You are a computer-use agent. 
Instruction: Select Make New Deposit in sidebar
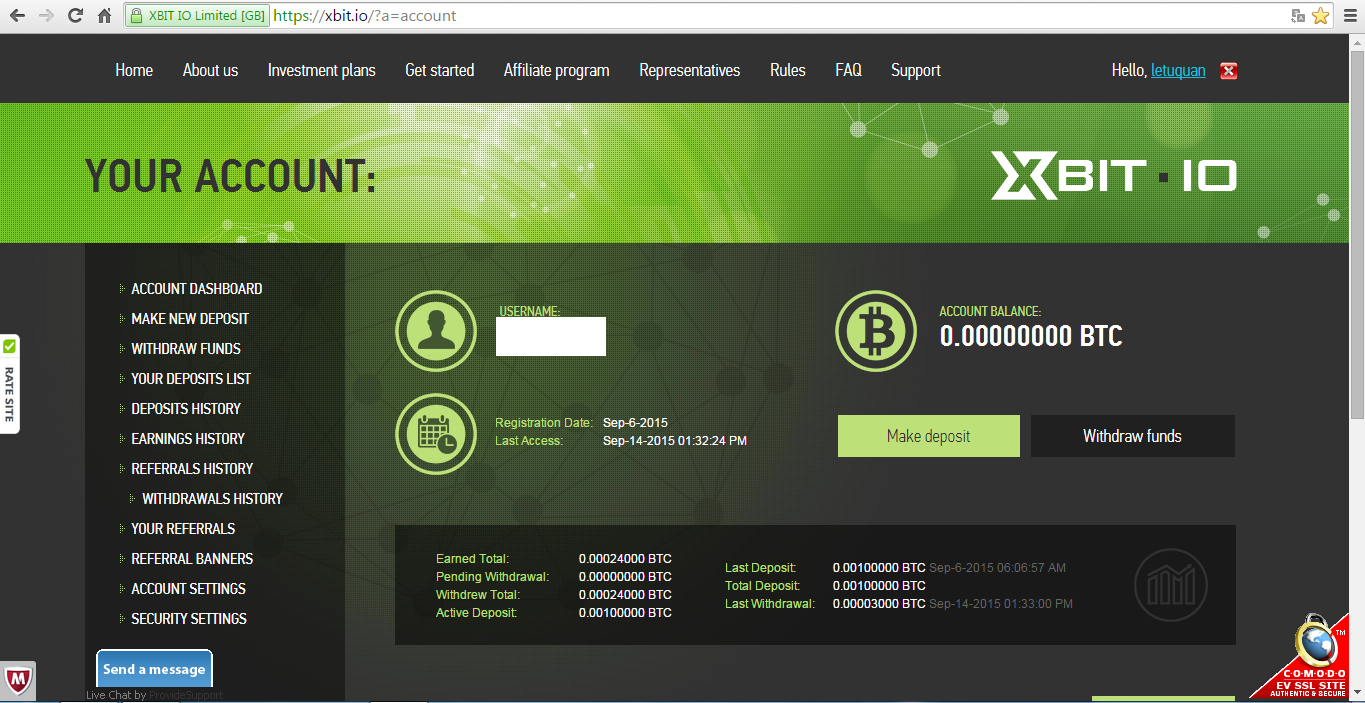click(x=189, y=319)
